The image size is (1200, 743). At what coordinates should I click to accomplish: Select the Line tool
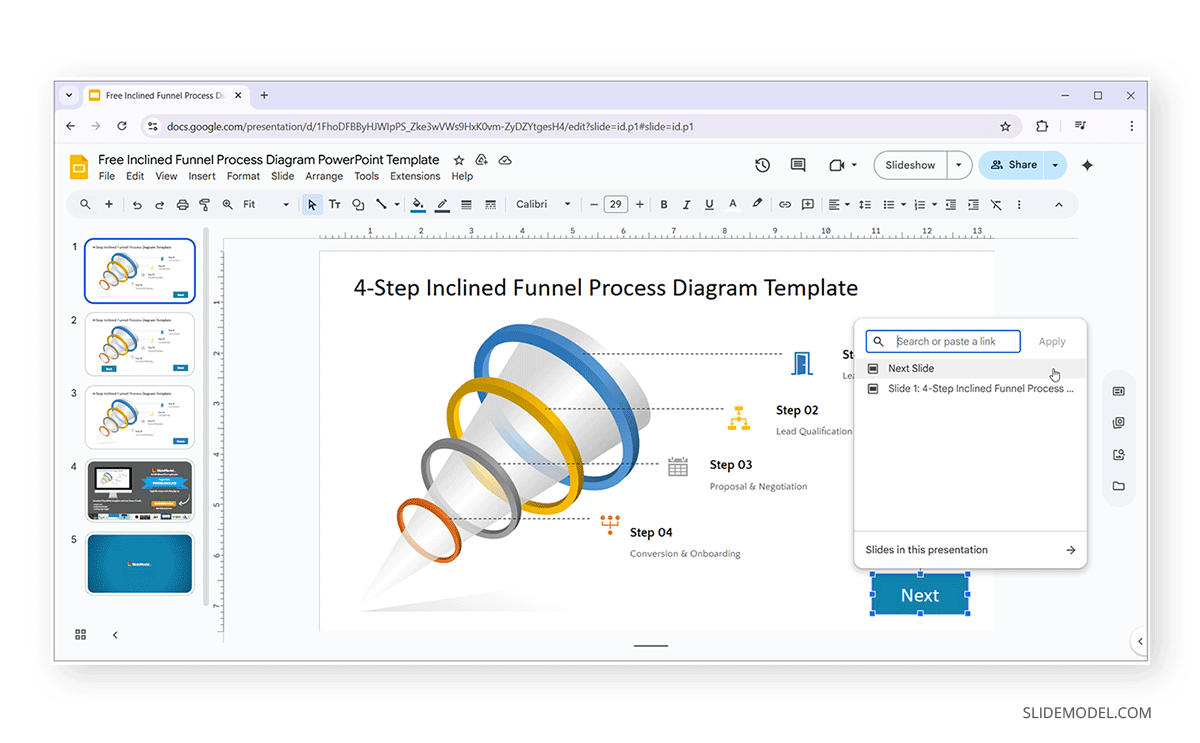coord(381,204)
